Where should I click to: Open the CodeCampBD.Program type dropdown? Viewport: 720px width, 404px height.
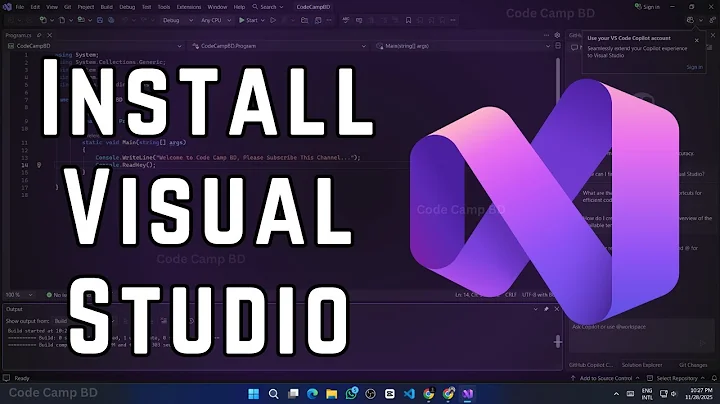click(x=279, y=46)
